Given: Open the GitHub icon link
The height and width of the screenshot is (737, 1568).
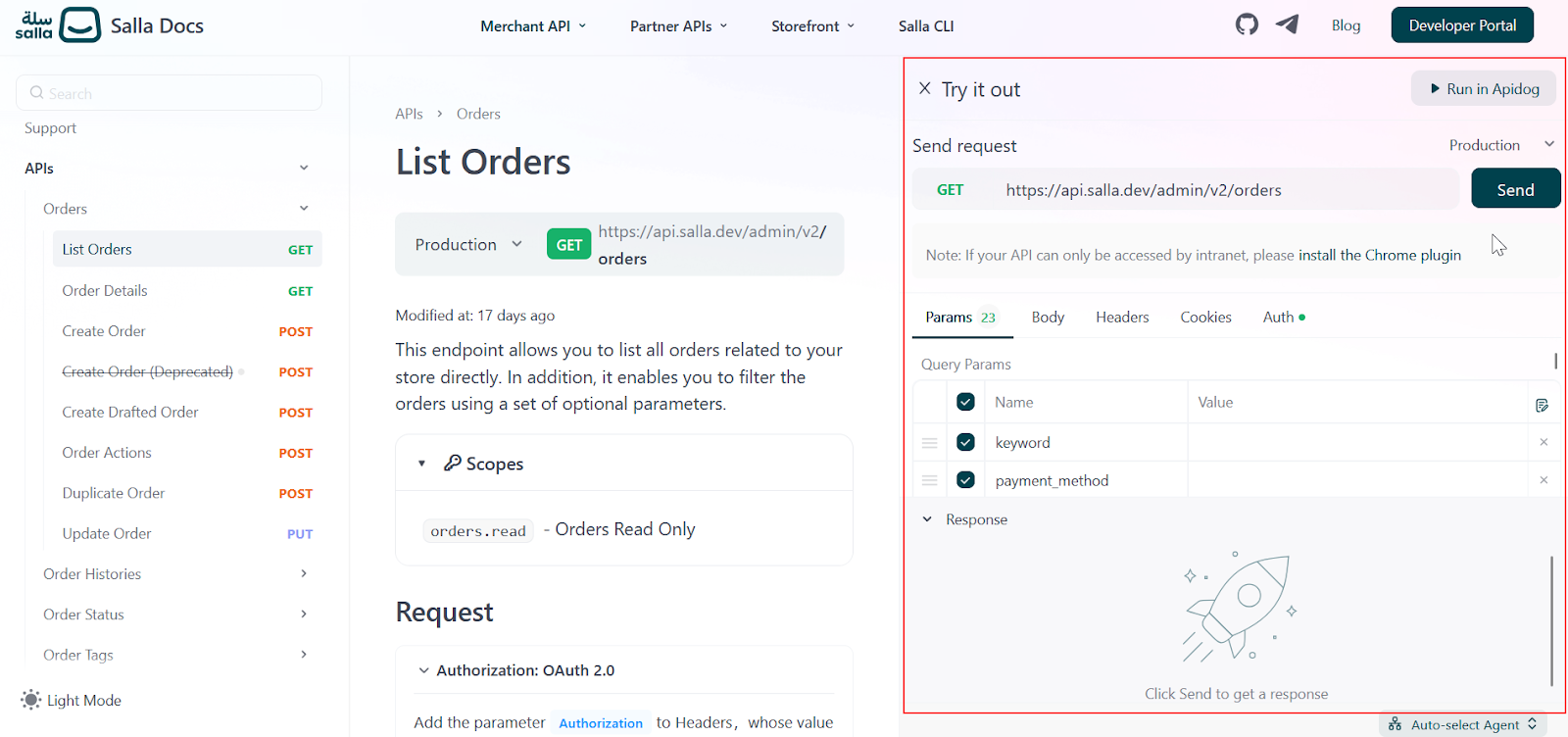Looking at the screenshot, I should 1247,25.
